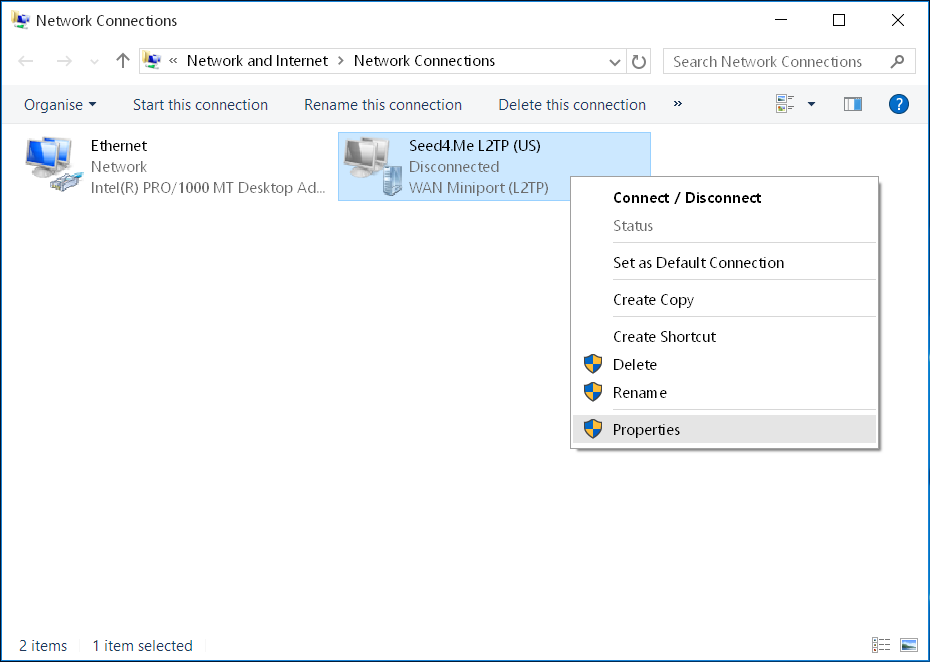930x662 pixels.
Task: Expand the toolbar overflow chevron
Action: [x=677, y=105]
